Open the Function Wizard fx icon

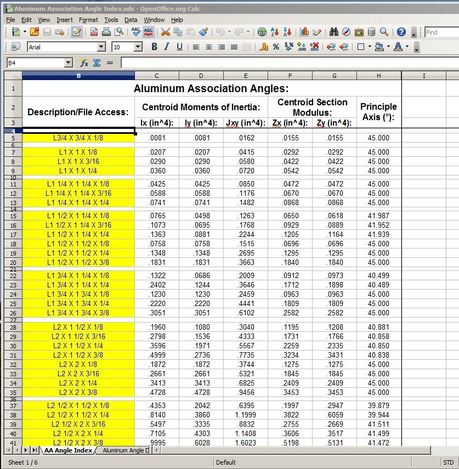click(84, 63)
